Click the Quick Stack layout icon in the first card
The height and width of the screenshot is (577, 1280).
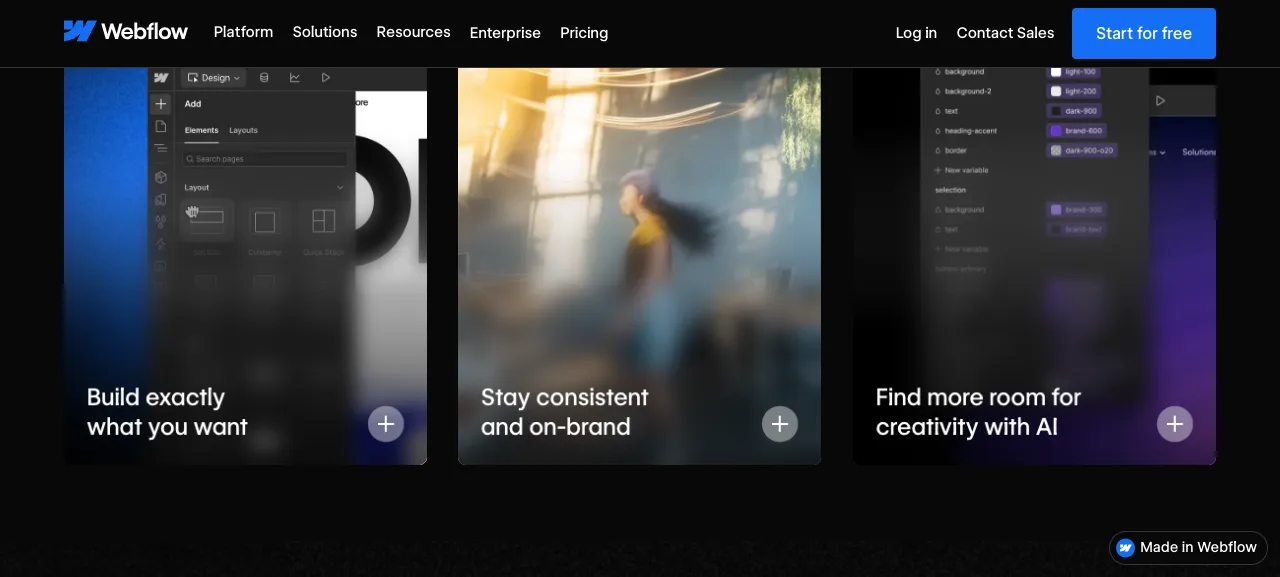[x=323, y=221]
